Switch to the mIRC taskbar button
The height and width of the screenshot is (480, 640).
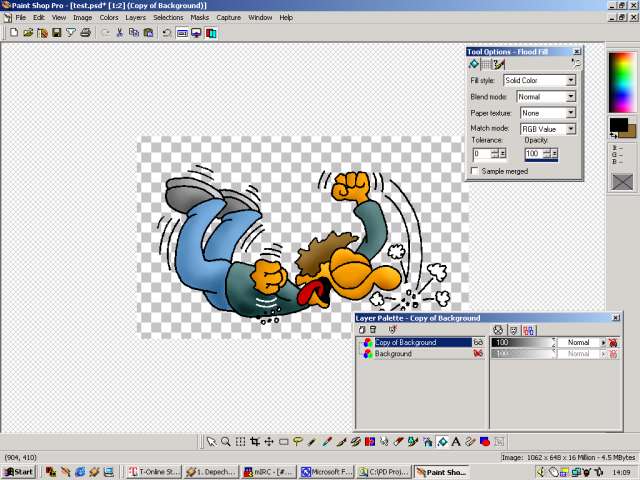(269, 472)
